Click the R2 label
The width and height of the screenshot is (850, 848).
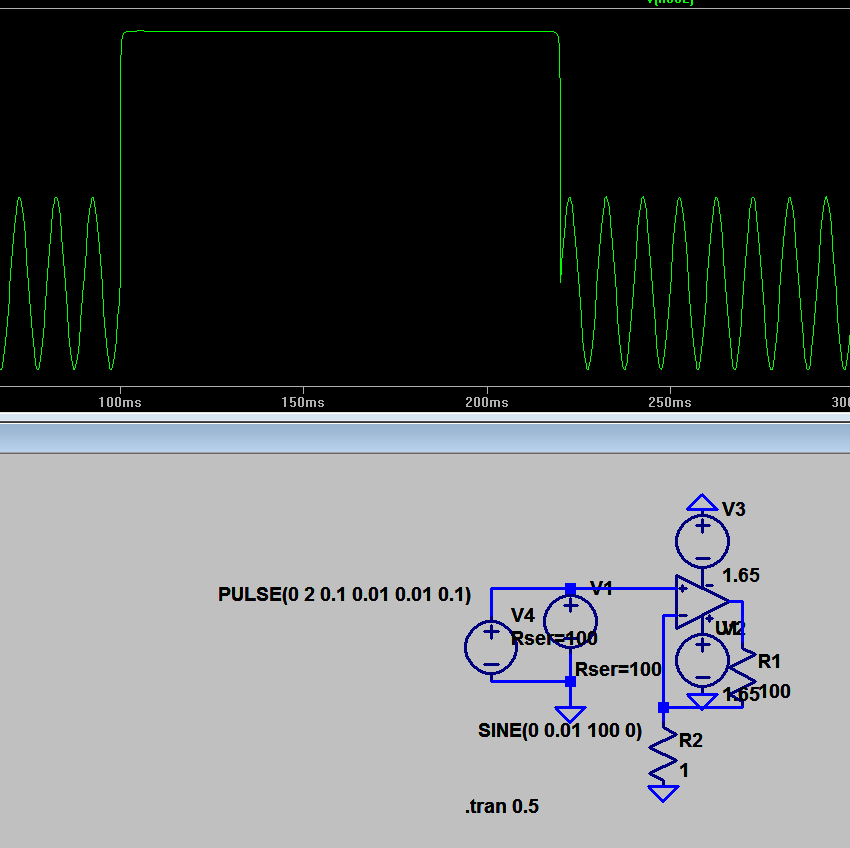click(x=691, y=741)
